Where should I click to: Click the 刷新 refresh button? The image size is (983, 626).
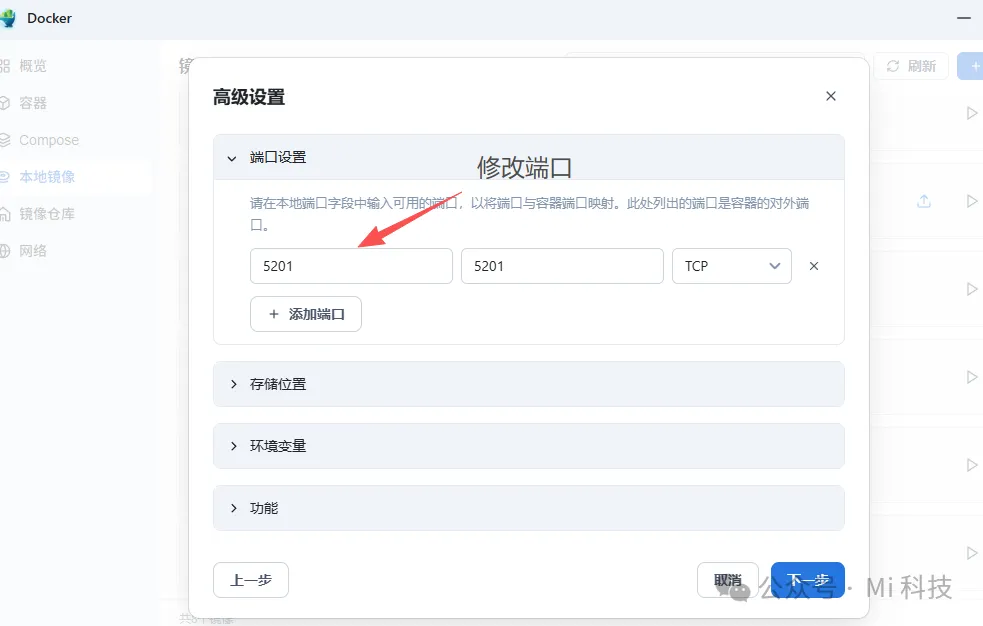pos(911,65)
